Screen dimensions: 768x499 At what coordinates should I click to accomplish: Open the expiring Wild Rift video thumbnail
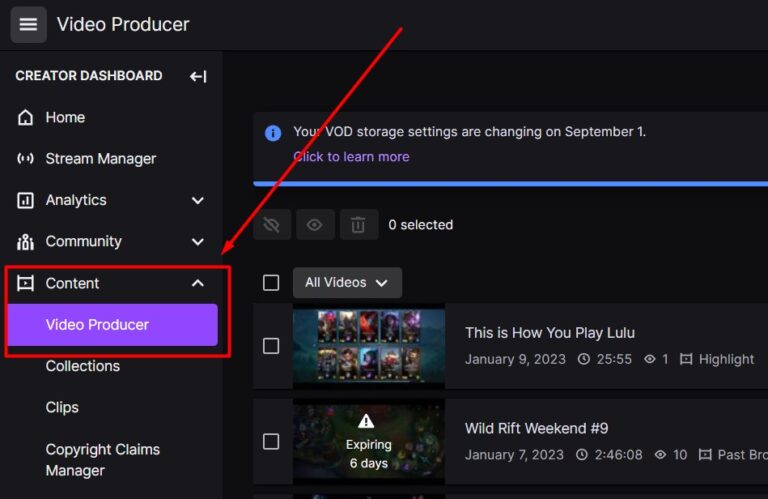pos(369,442)
